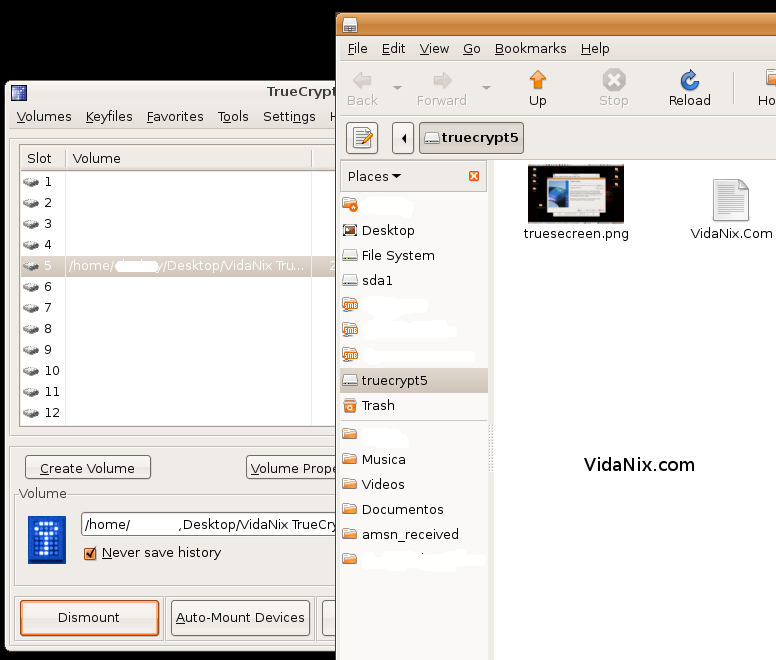Click the volume path input field

pyautogui.click(x=208, y=524)
